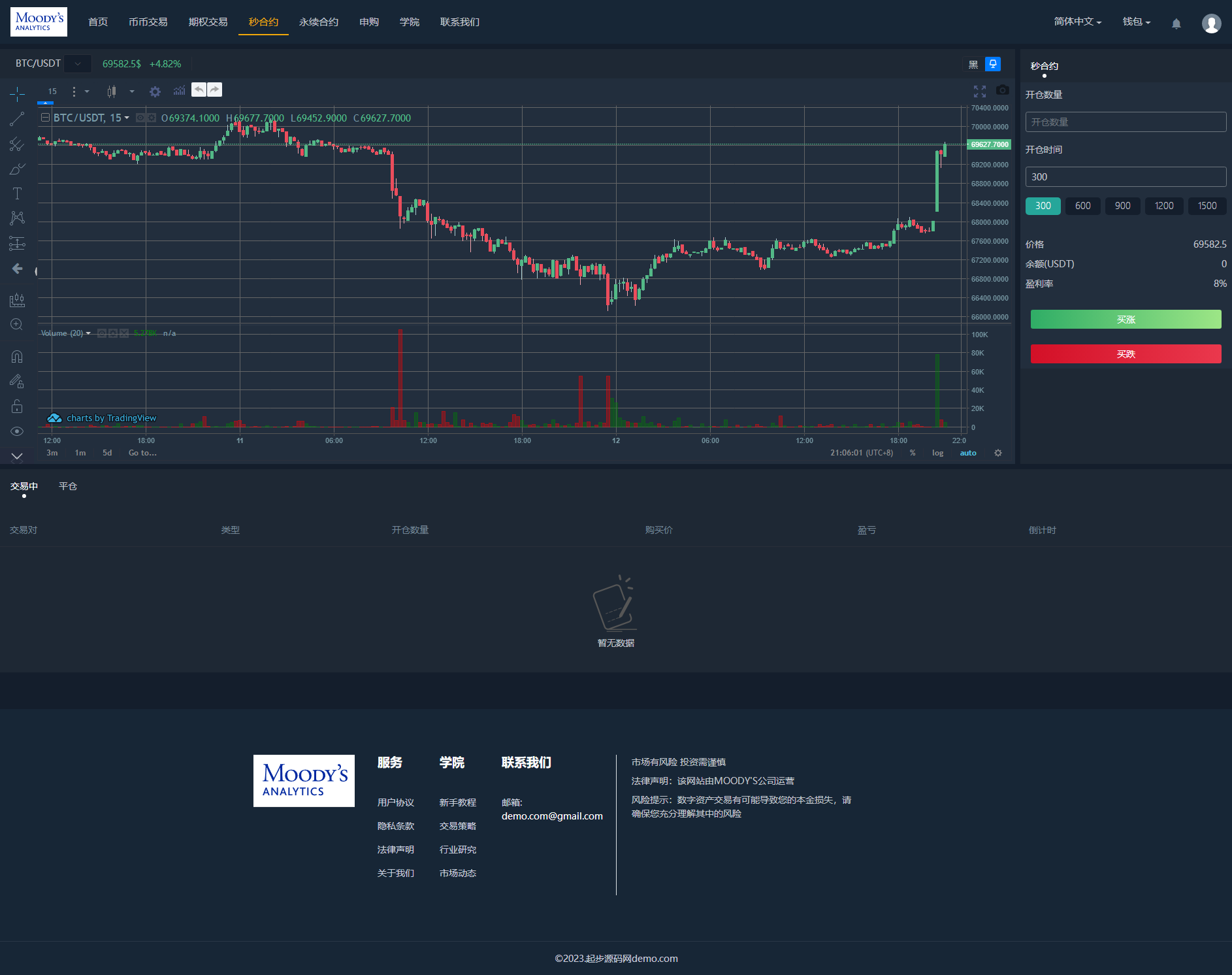Open the 期权交易 menu item
The width and height of the screenshot is (1232, 975).
point(208,22)
